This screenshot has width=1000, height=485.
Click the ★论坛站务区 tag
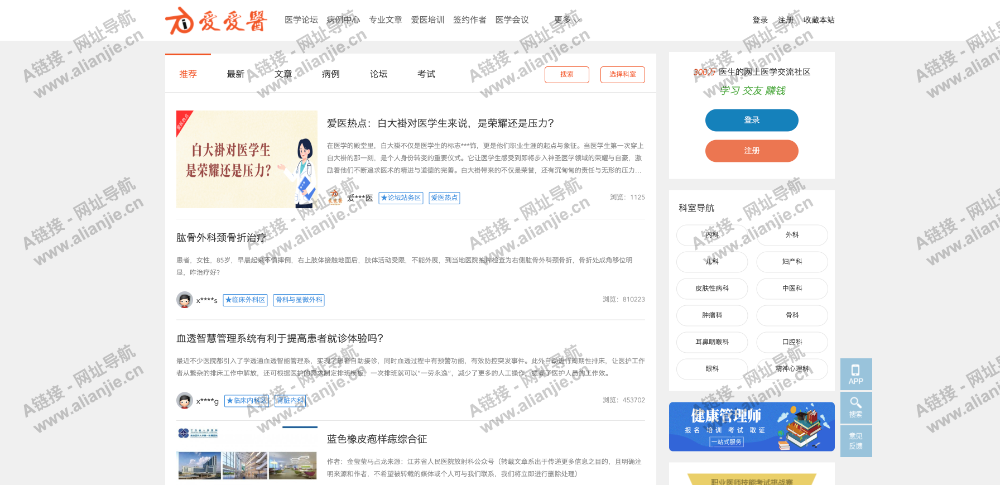pos(401,198)
